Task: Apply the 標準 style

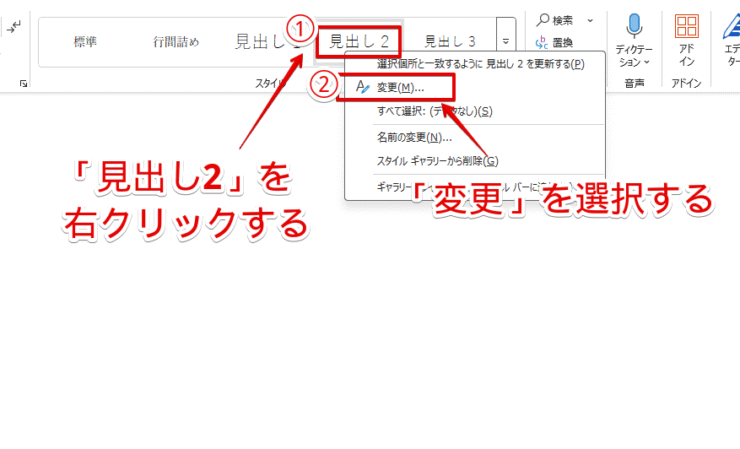Action: pos(84,42)
